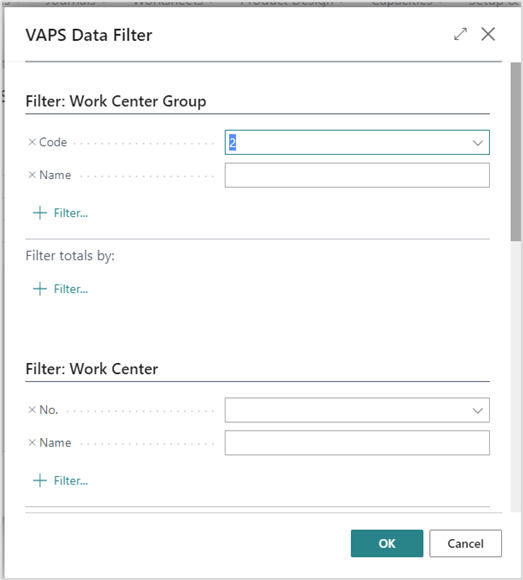This screenshot has height=580, width=523.
Task: Click the Filter: Work Center Group heading
Action: [116, 101]
